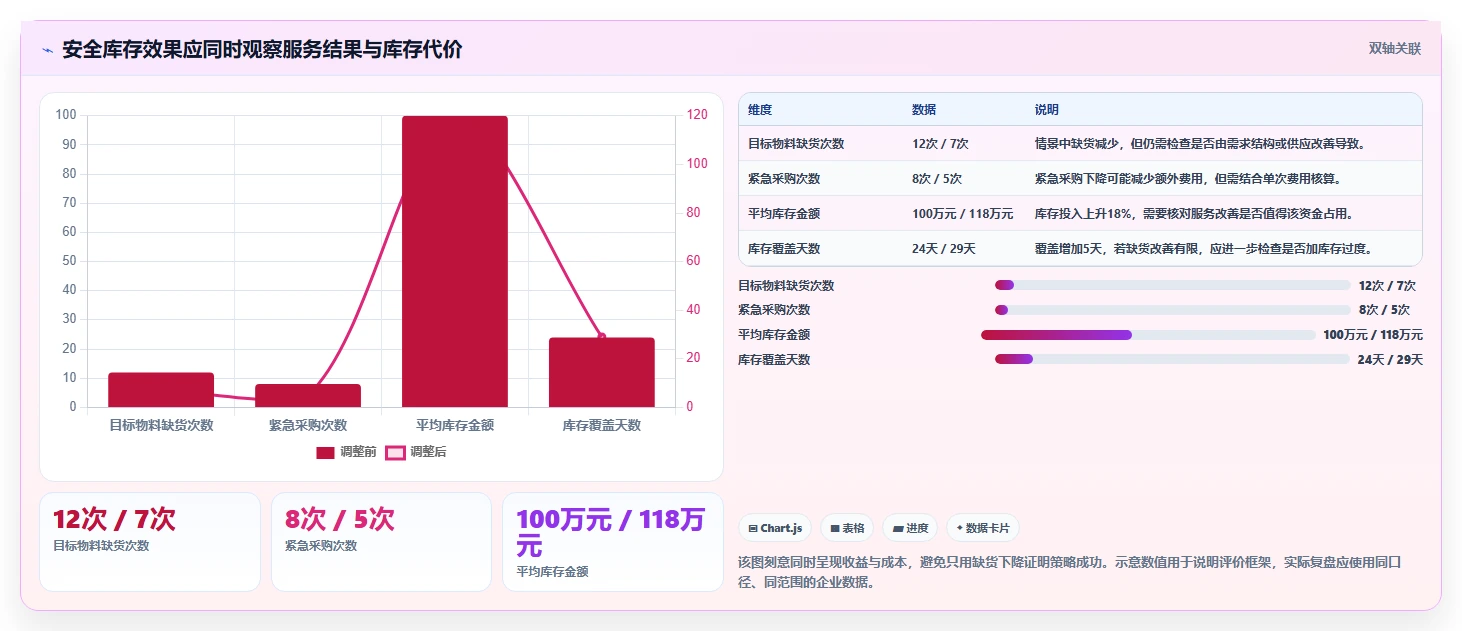Click the 表格 tag
This screenshot has height=631, width=1462.
pyautogui.click(x=847, y=528)
